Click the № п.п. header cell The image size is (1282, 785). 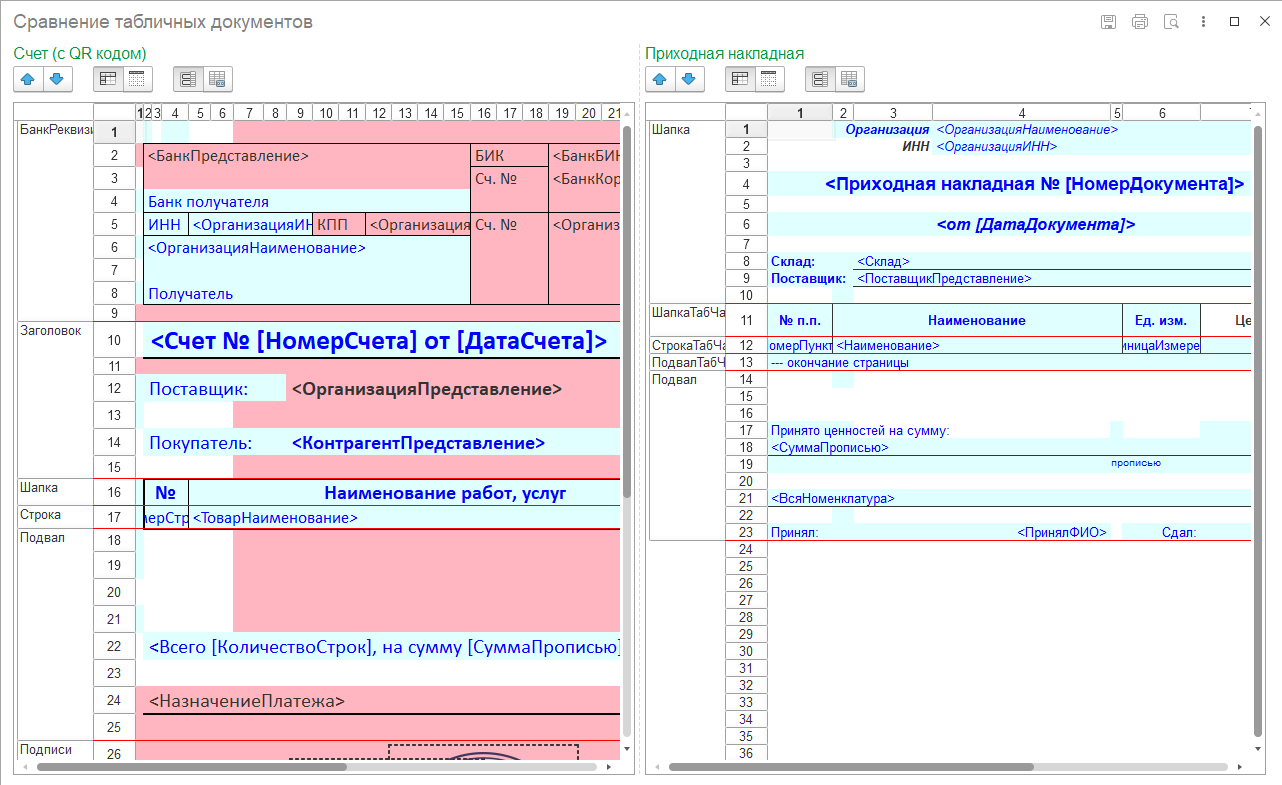click(799, 320)
